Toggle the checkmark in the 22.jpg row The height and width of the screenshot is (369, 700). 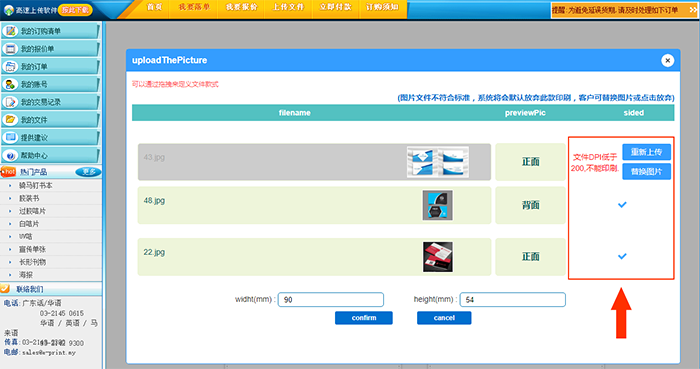(x=622, y=256)
